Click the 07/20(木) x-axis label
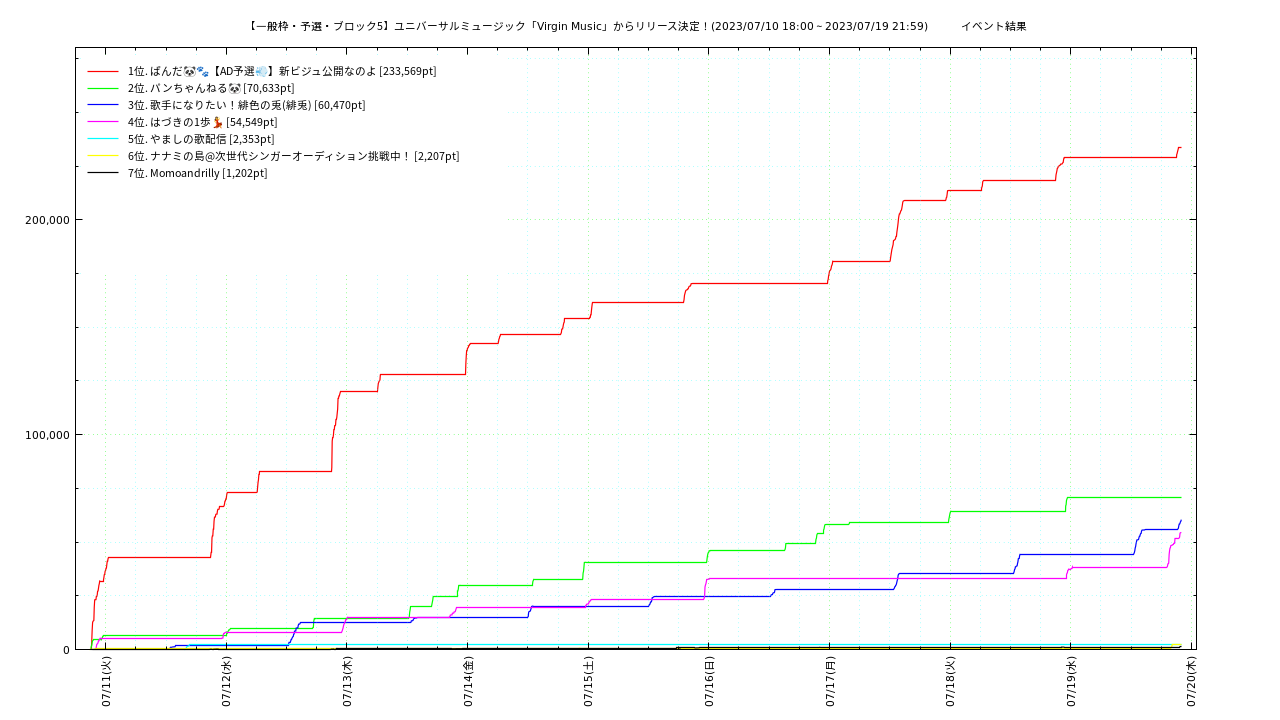The height and width of the screenshot is (720, 1280). (x=1191, y=682)
